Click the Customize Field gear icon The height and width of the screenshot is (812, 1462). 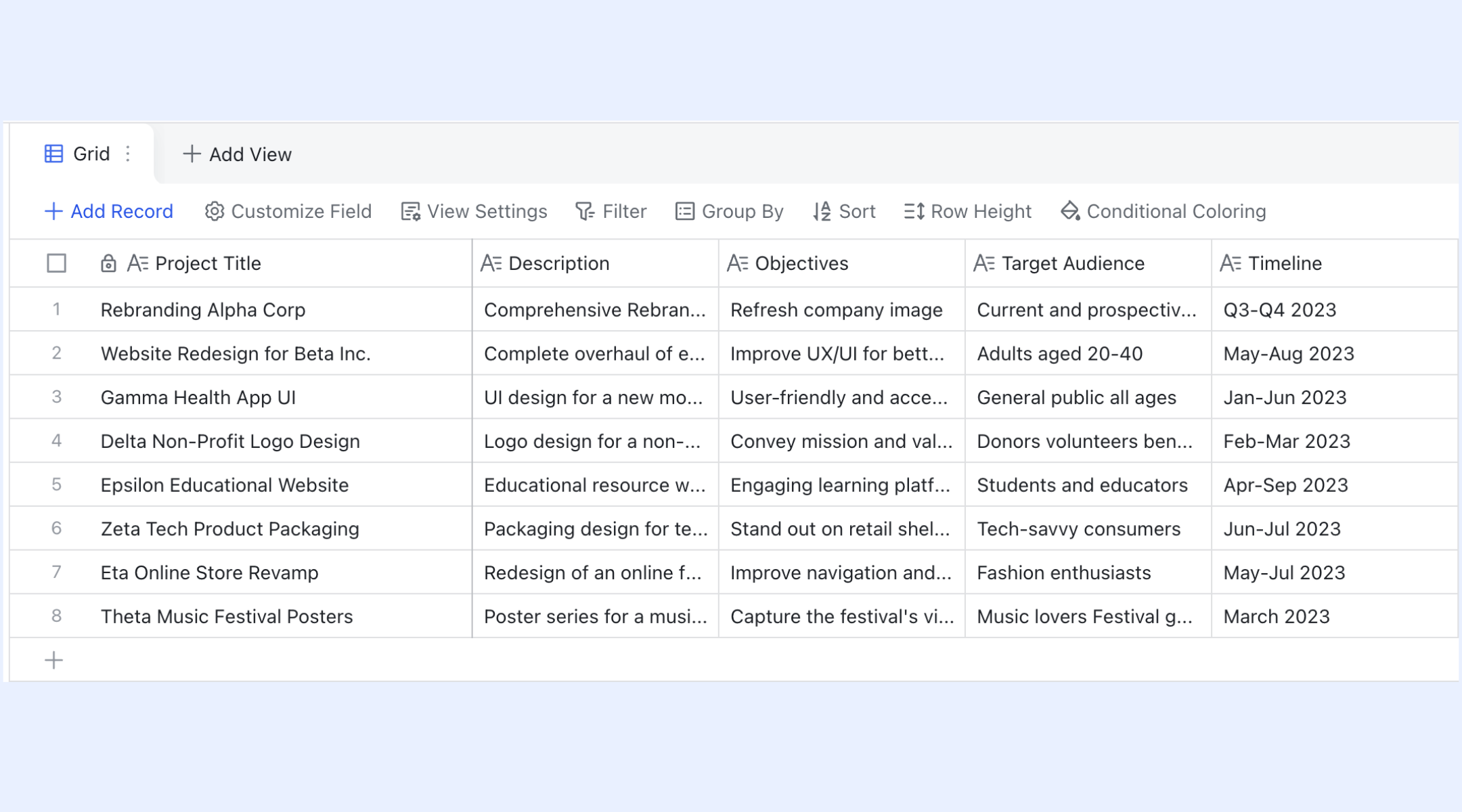point(215,211)
